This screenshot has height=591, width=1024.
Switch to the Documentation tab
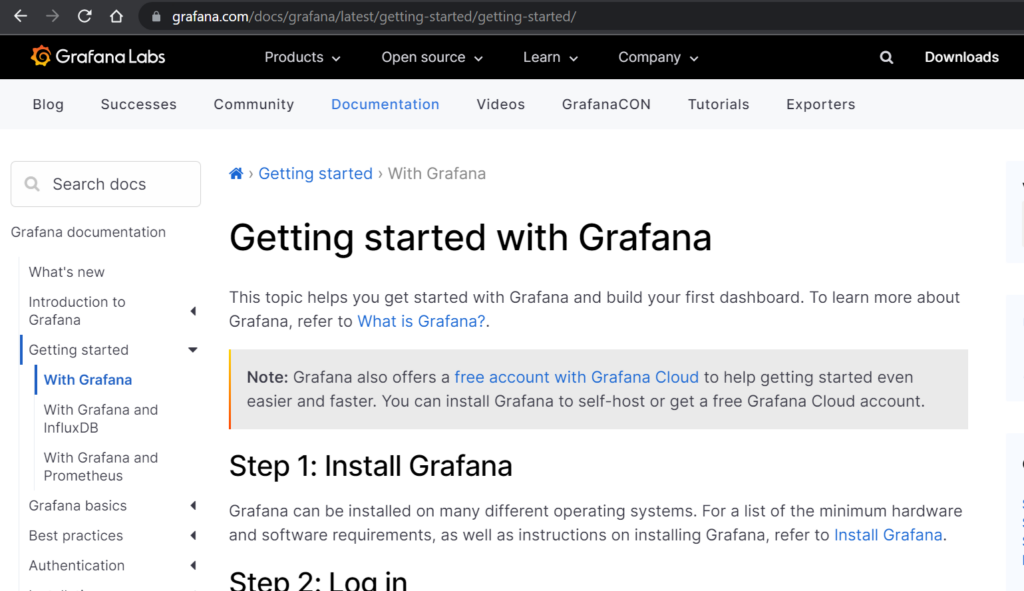[385, 104]
